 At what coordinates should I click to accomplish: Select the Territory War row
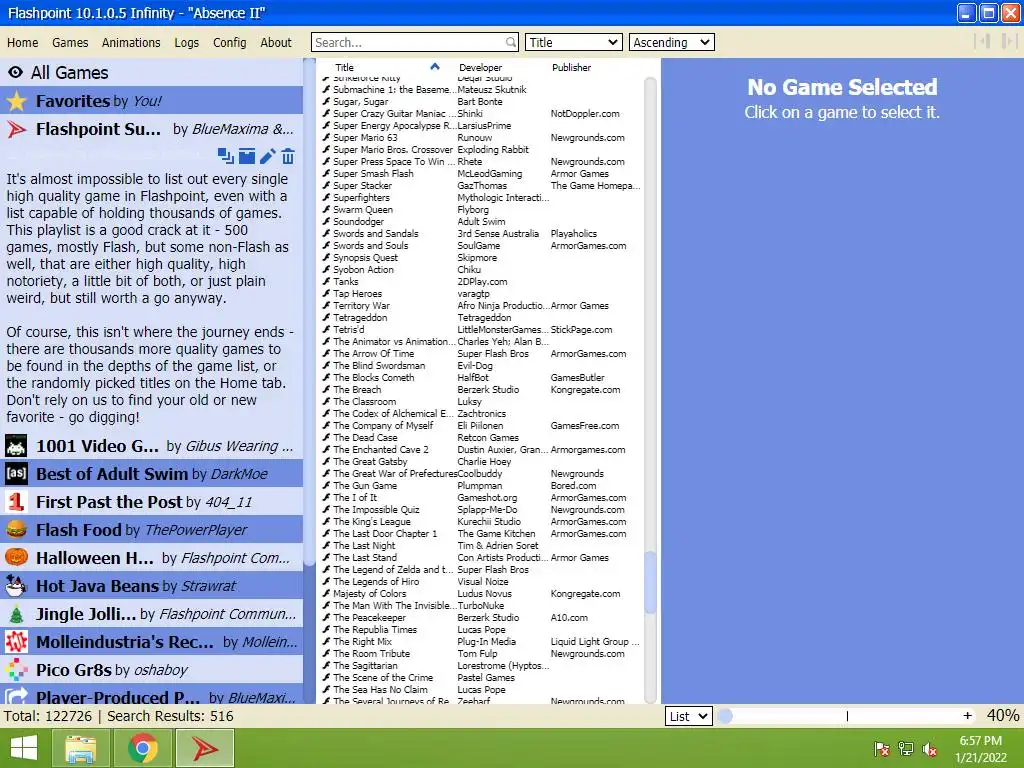[x=482, y=306]
